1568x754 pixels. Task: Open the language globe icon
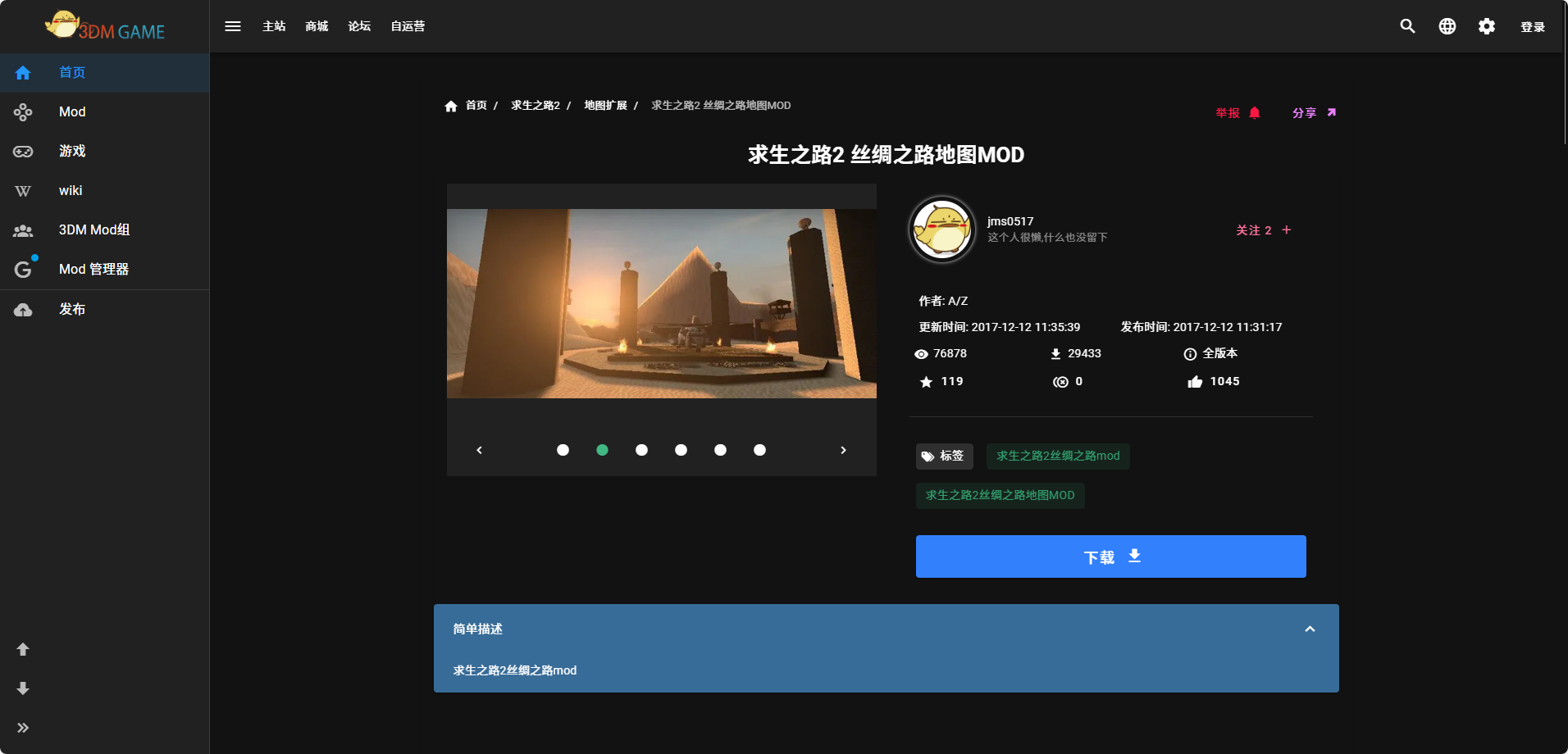click(x=1447, y=26)
